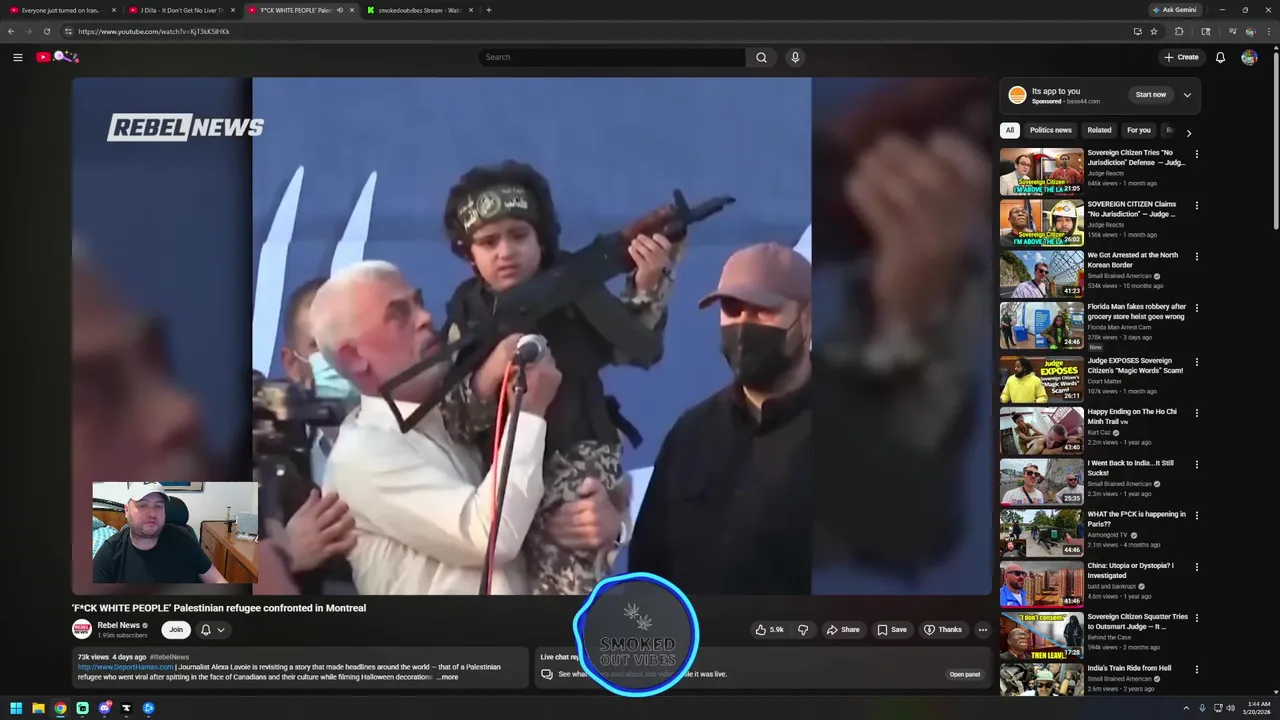Mute the tab via its speaker icon
The image size is (1280, 720).
pyautogui.click(x=340, y=10)
